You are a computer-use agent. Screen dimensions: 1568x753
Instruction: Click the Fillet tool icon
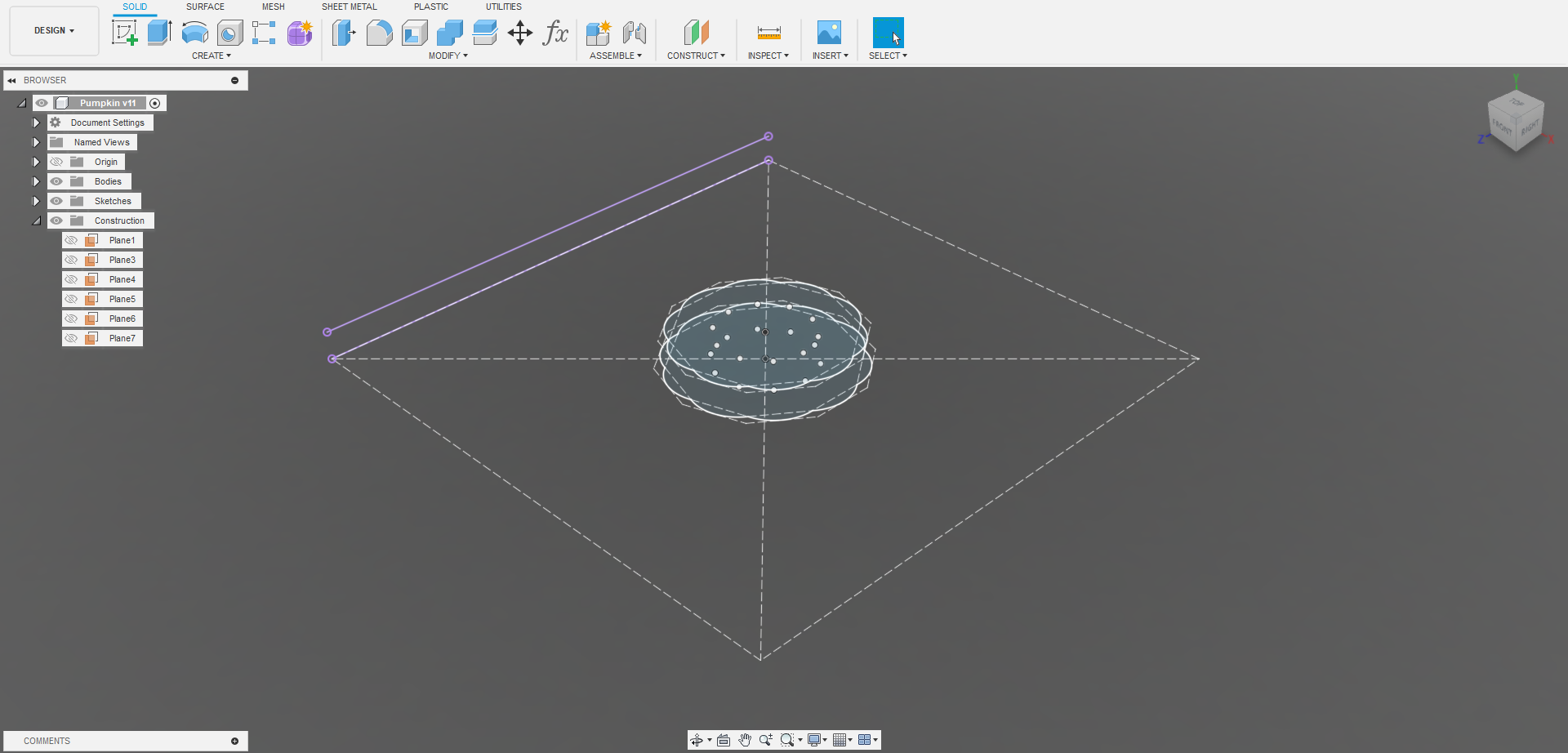379,33
